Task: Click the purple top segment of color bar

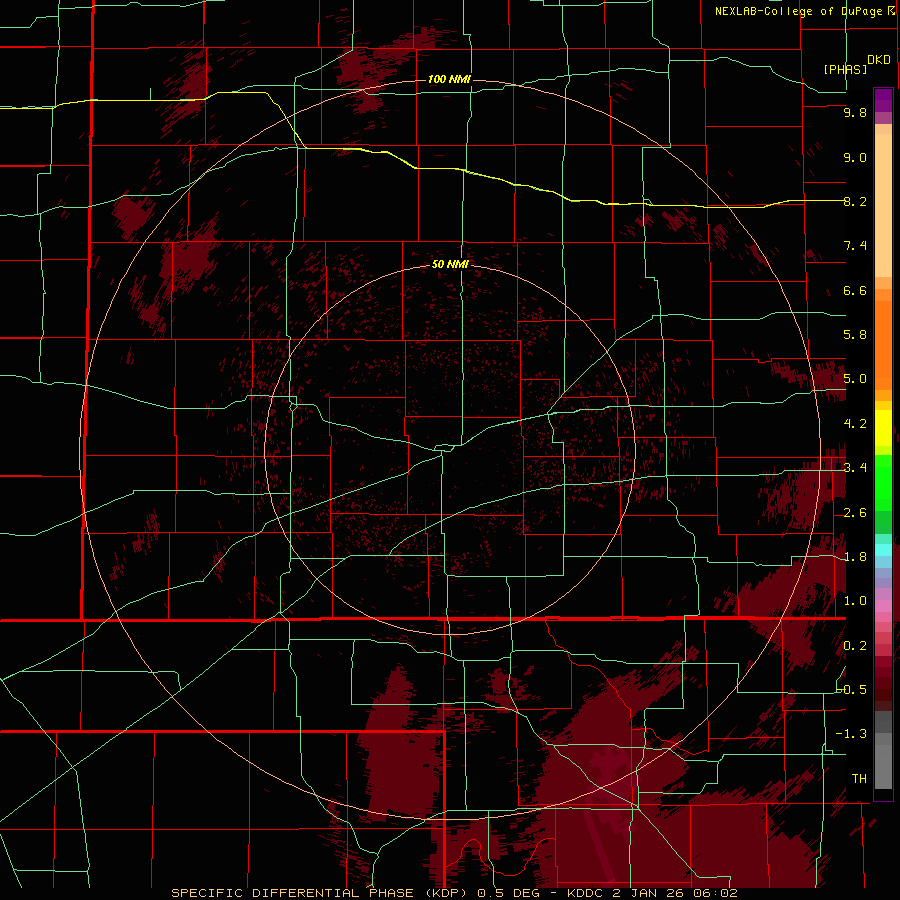Action: [883, 100]
